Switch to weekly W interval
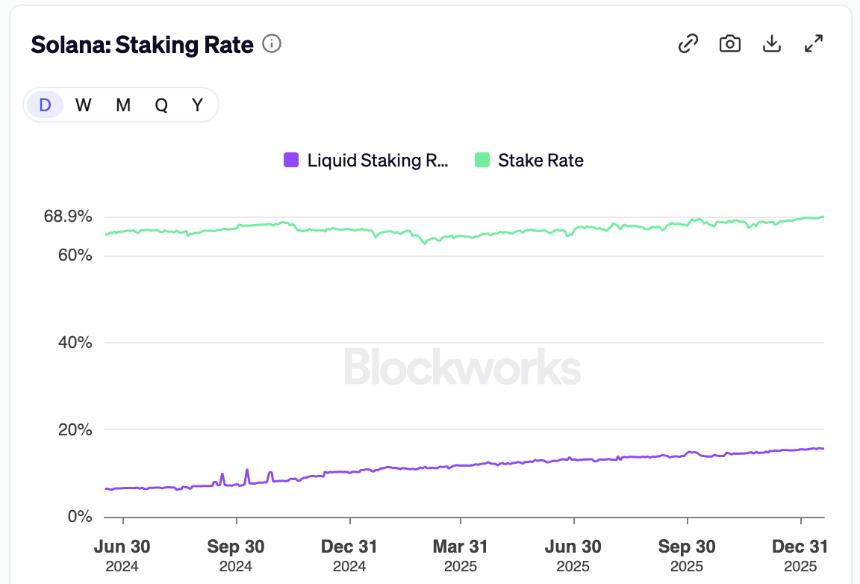Image resolution: width=860 pixels, height=584 pixels. click(x=83, y=105)
